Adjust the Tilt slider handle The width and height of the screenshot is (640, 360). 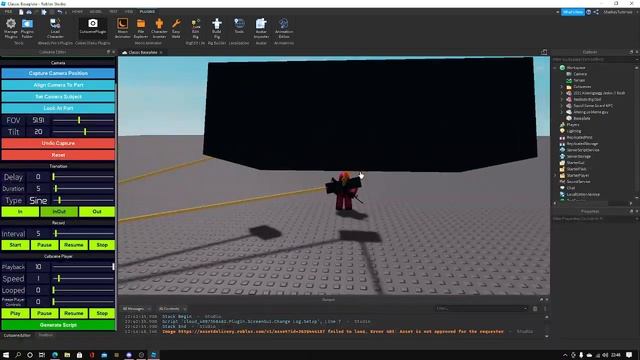click(x=85, y=131)
